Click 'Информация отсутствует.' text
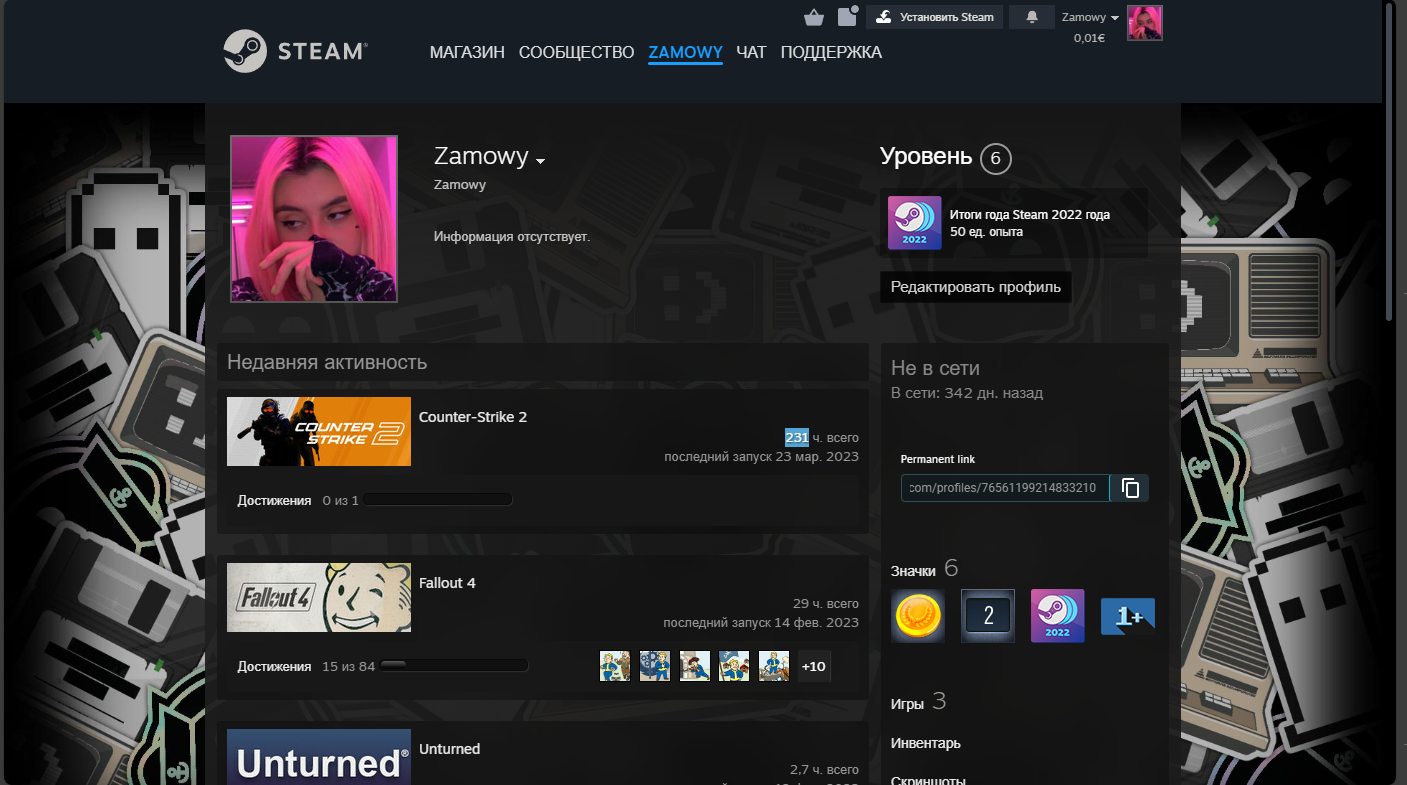 click(x=512, y=237)
